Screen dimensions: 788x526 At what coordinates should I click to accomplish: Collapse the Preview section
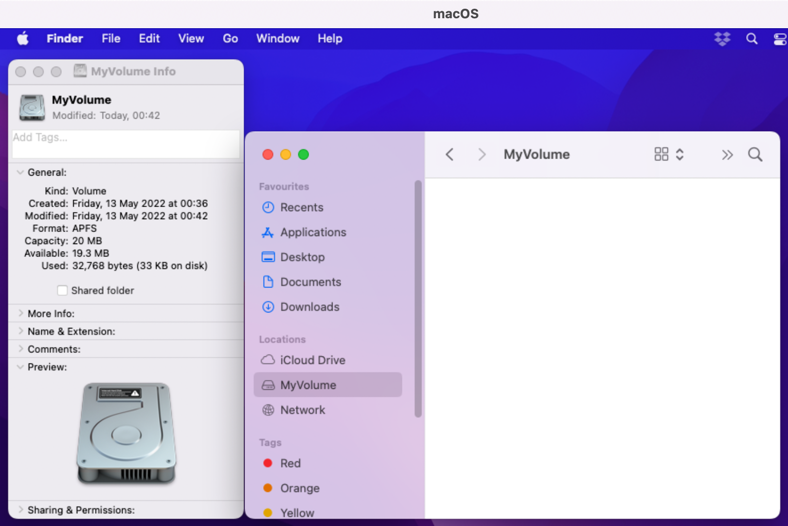pyautogui.click(x=21, y=368)
